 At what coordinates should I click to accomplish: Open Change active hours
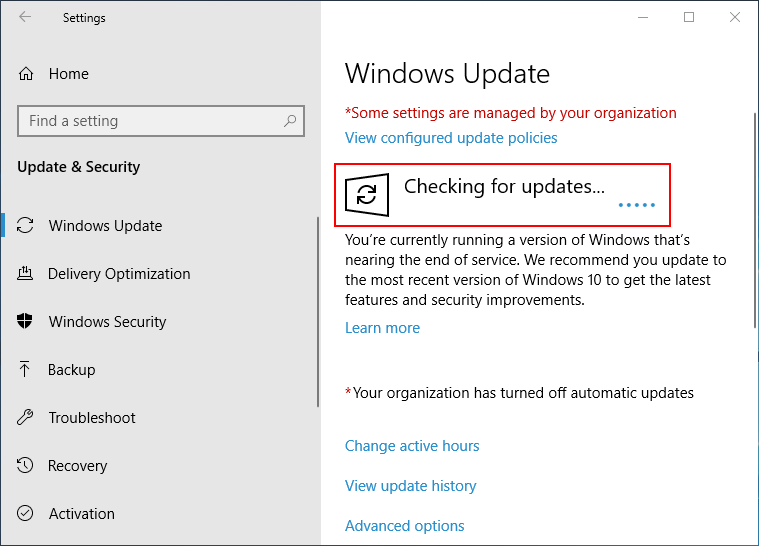coord(412,446)
